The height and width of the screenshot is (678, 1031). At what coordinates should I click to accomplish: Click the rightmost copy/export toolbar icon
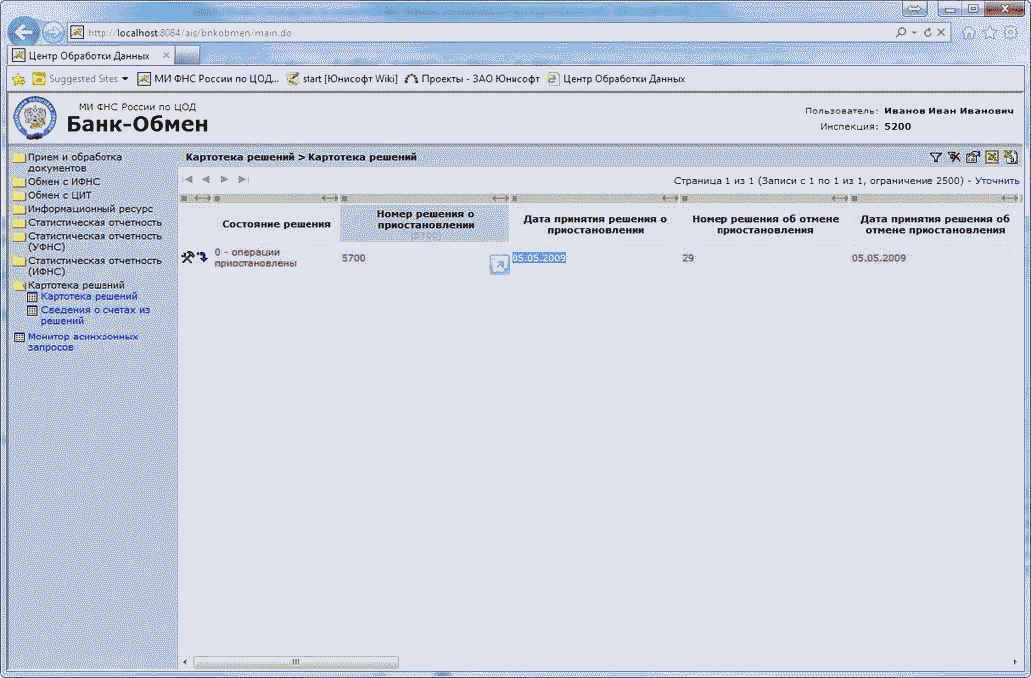[x=1010, y=157]
